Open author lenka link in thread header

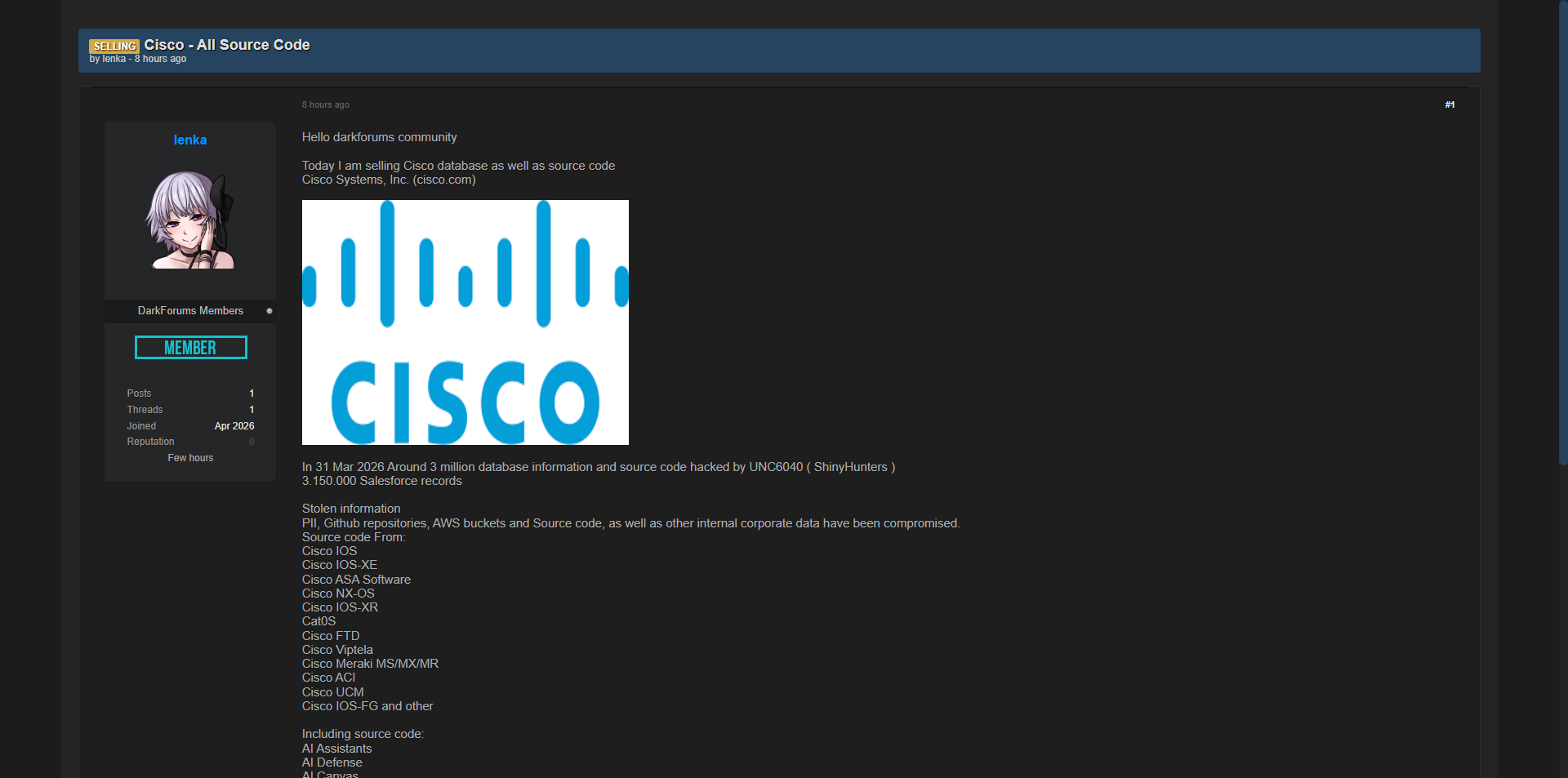click(x=114, y=60)
